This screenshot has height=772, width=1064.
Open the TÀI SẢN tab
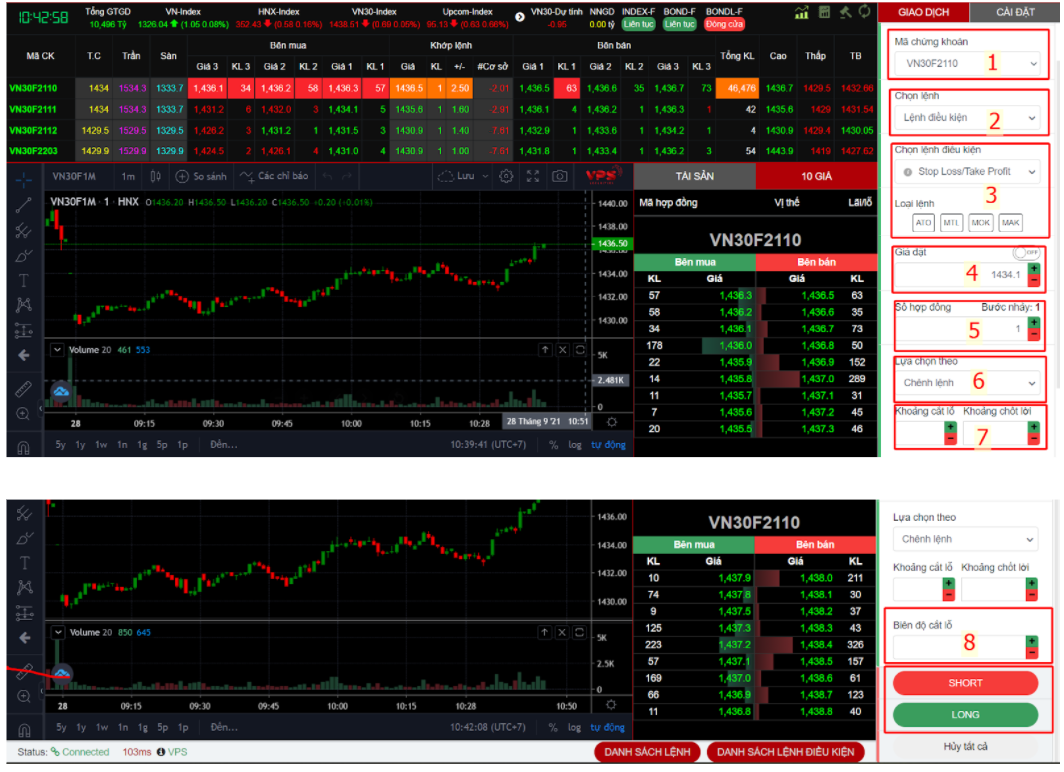(x=694, y=175)
